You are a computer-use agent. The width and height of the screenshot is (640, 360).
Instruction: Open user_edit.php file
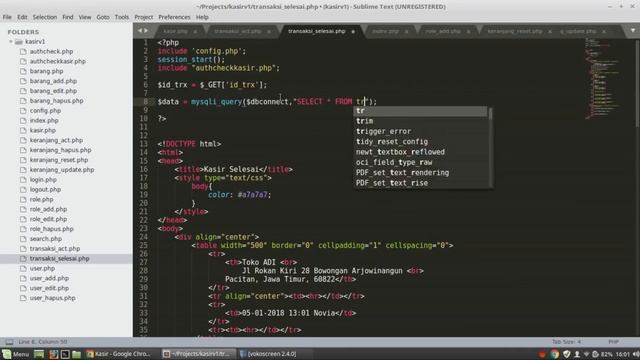(x=49, y=288)
